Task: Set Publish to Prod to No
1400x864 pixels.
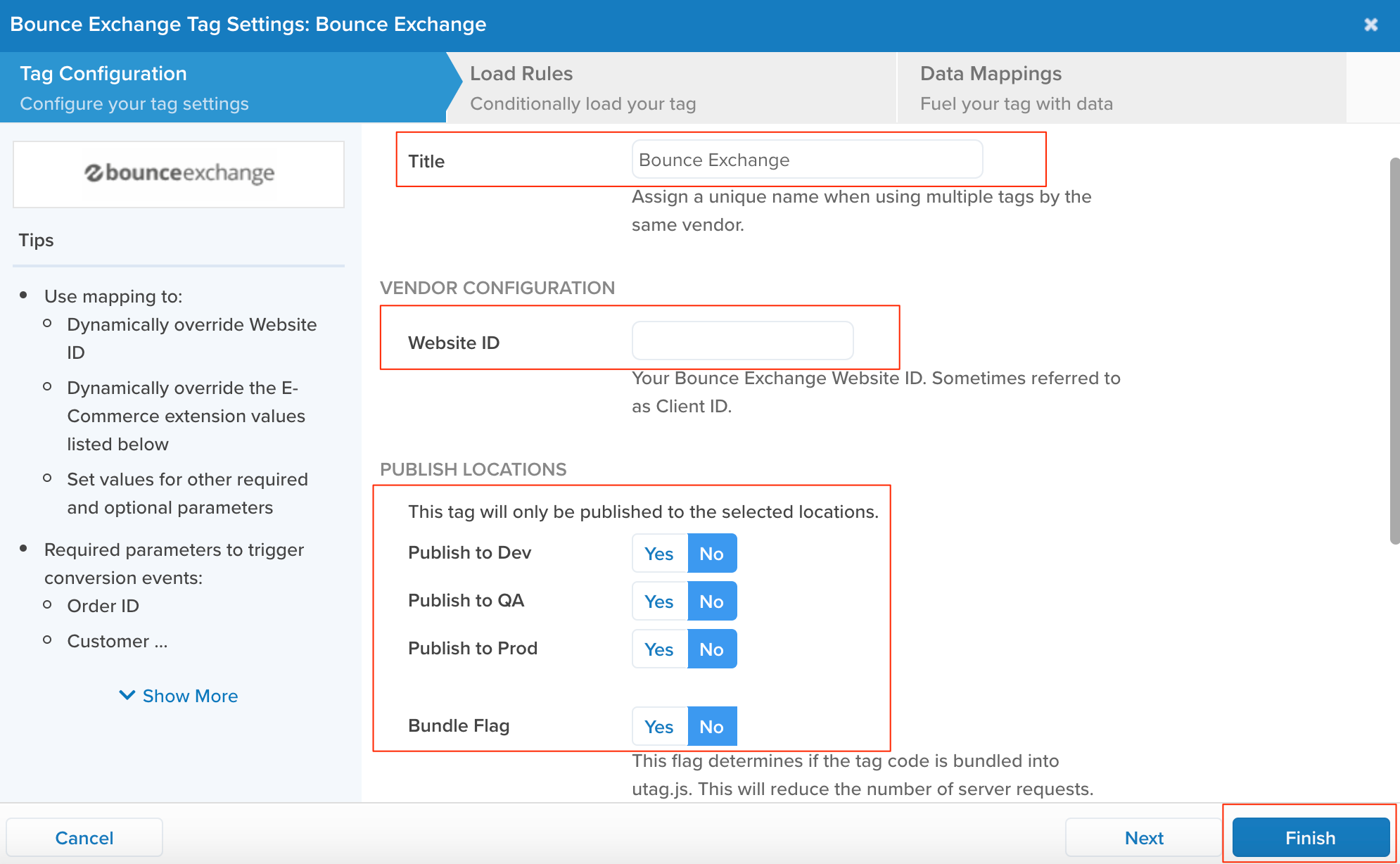Action: (712, 649)
